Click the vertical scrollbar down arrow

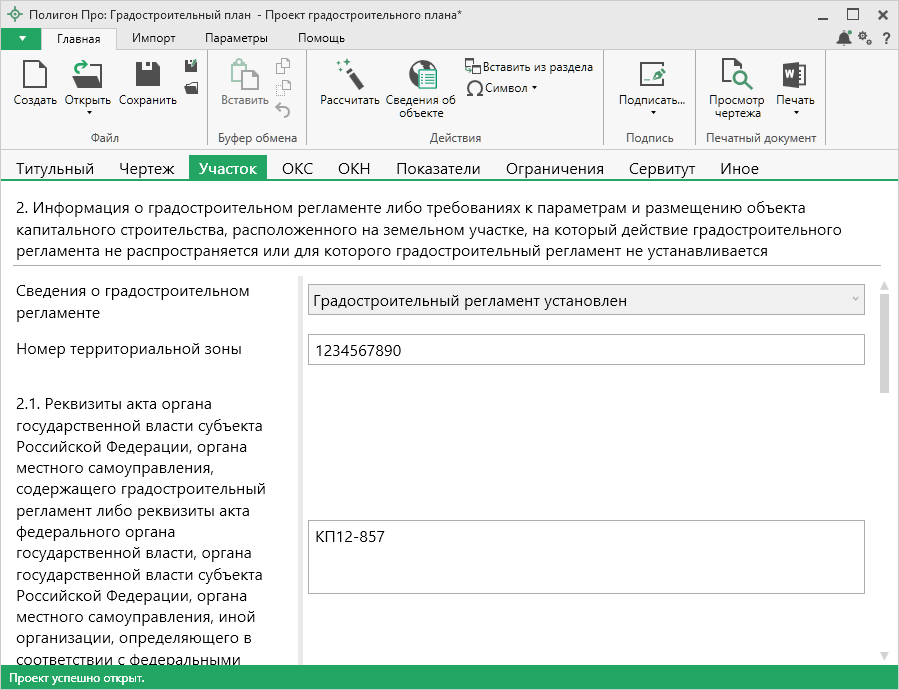coord(884,655)
